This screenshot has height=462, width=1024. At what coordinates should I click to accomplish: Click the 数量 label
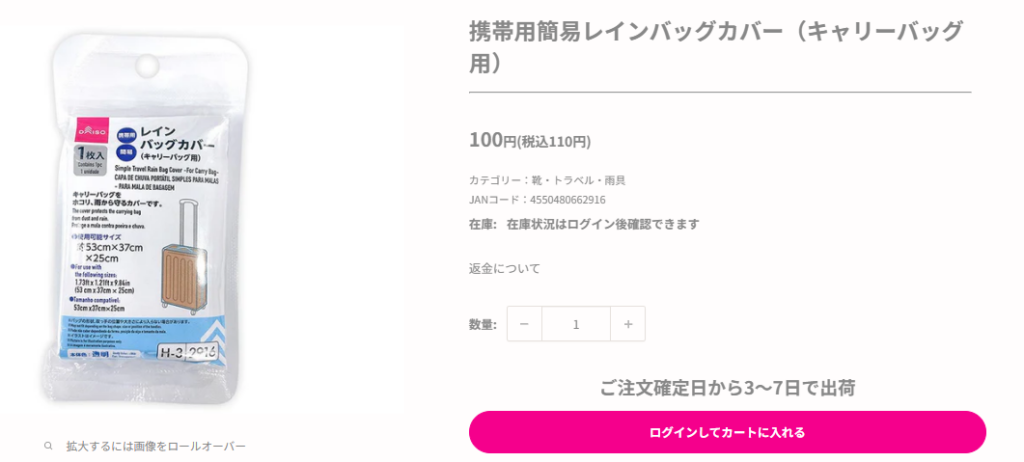[x=482, y=324]
